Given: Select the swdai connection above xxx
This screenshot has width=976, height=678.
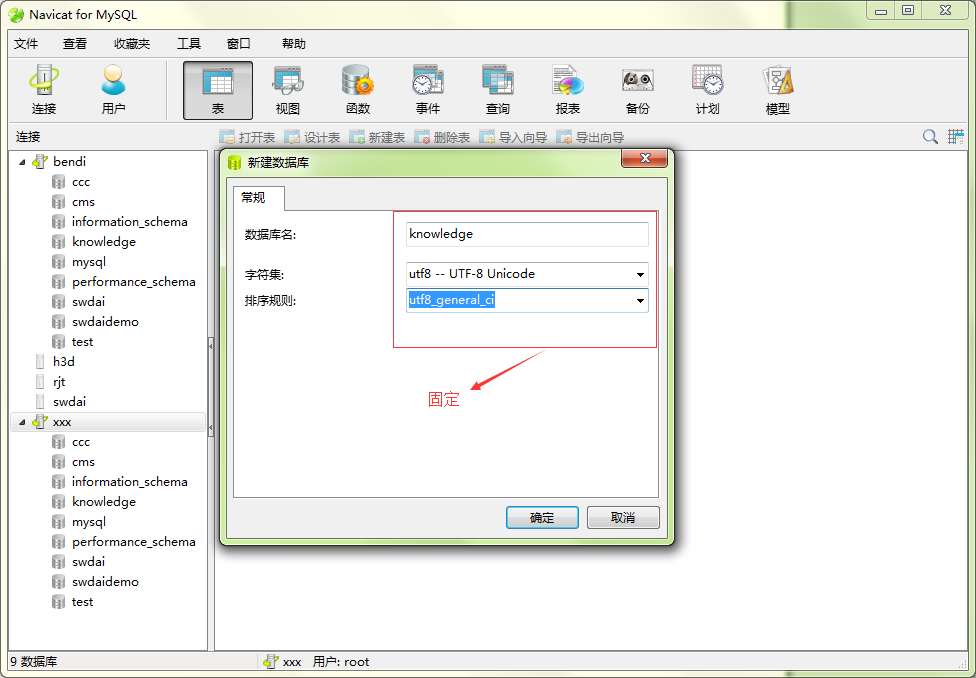Looking at the screenshot, I should [x=69, y=402].
